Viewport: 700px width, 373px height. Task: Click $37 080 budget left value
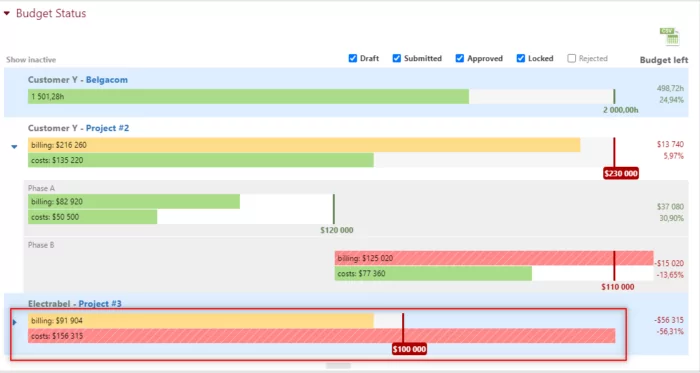pos(670,207)
